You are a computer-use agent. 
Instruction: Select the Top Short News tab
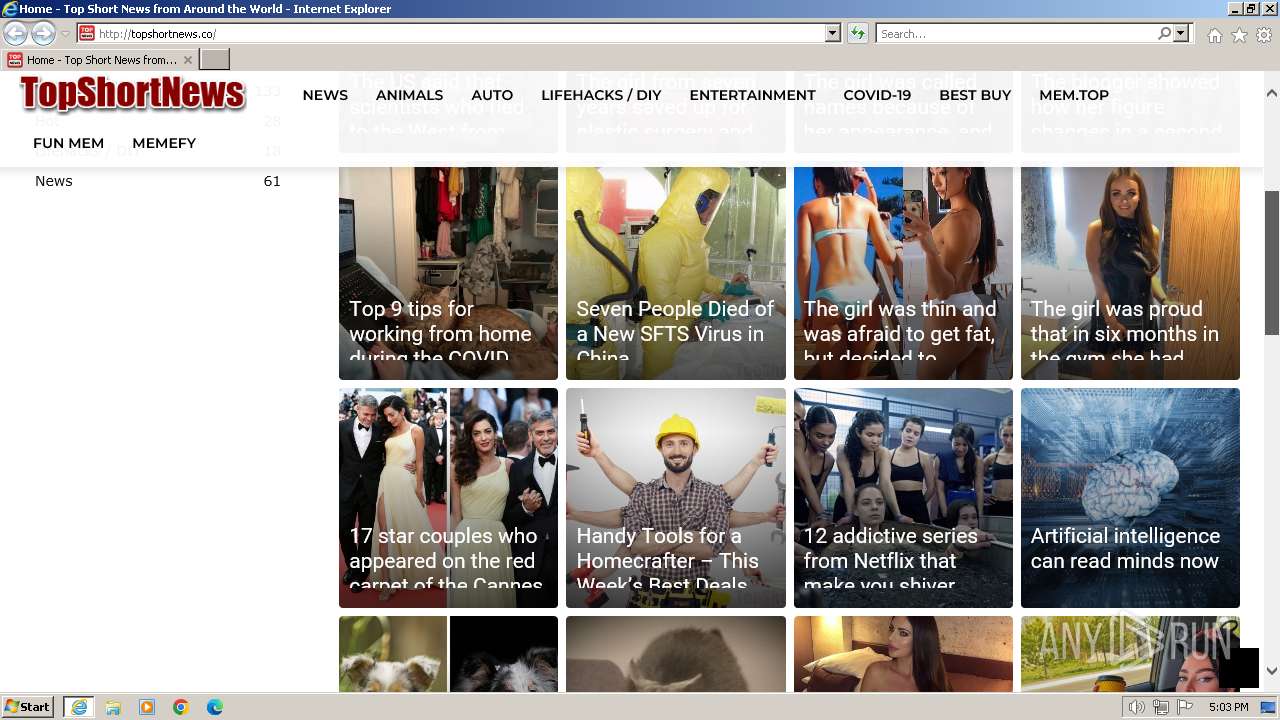[99, 60]
